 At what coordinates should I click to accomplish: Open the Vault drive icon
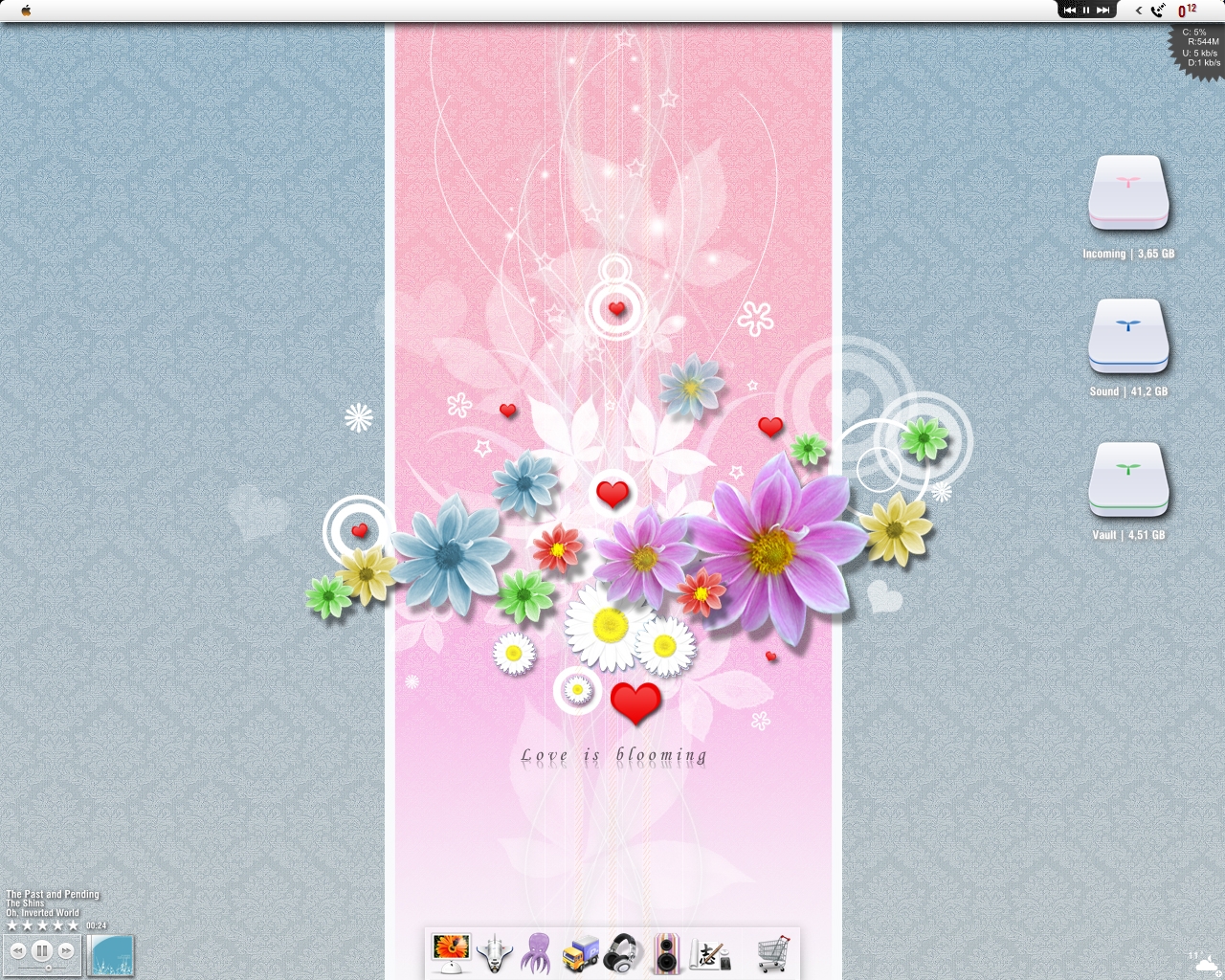coord(1128,479)
